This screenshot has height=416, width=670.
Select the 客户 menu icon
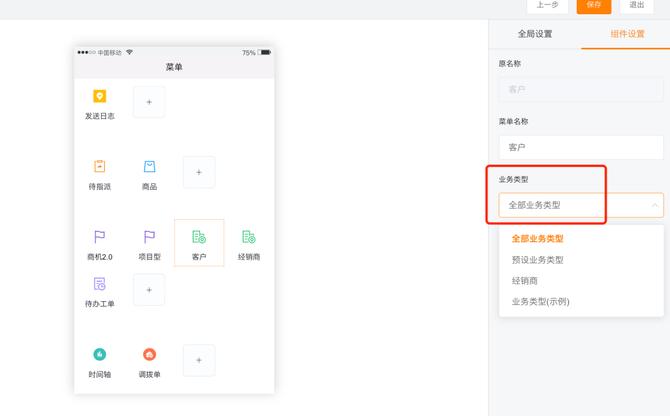coord(199,238)
